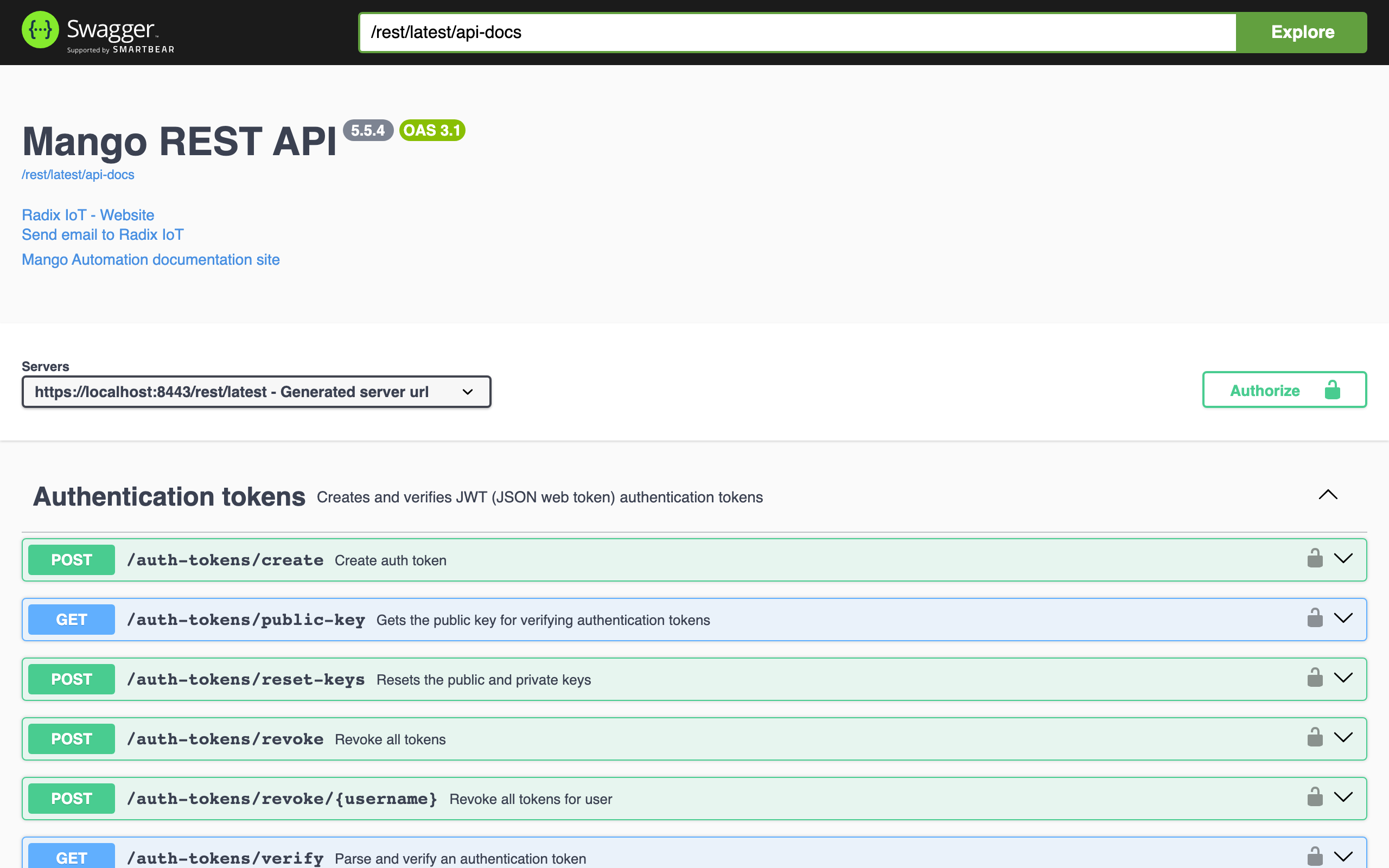This screenshot has width=1389, height=868.
Task: Open the Servers dropdown
Action: [256, 392]
